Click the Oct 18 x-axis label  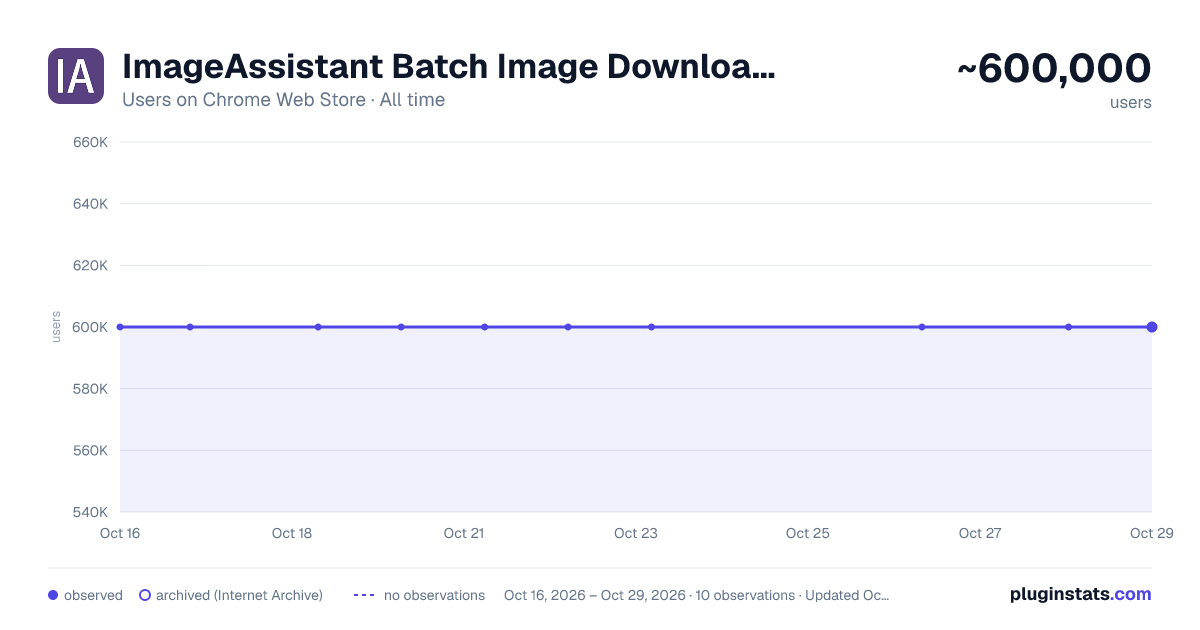pos(292,533)
